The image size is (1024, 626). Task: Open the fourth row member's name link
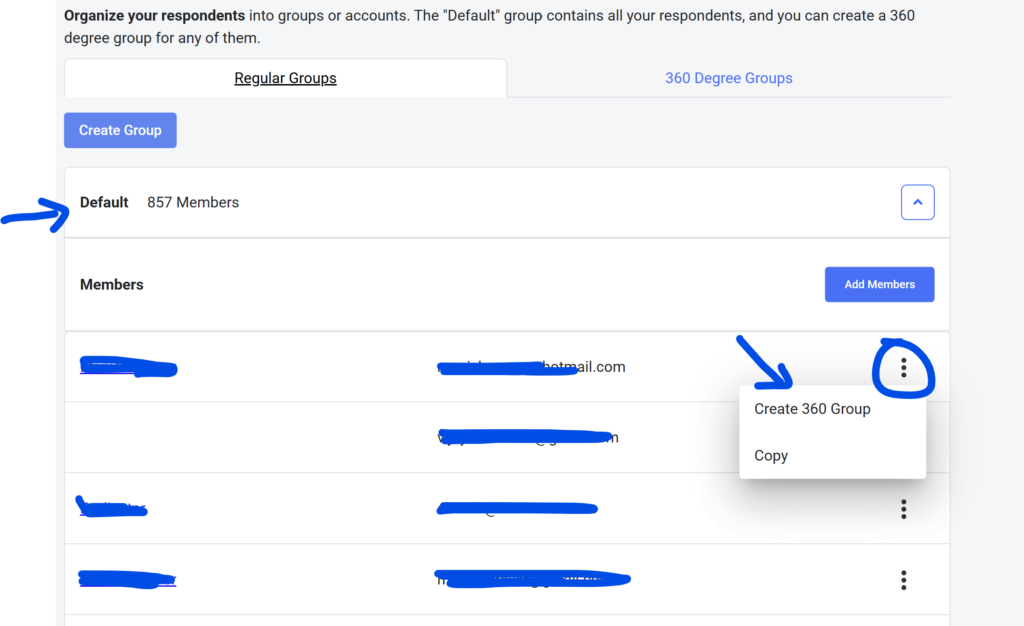[x=128, y=579]
